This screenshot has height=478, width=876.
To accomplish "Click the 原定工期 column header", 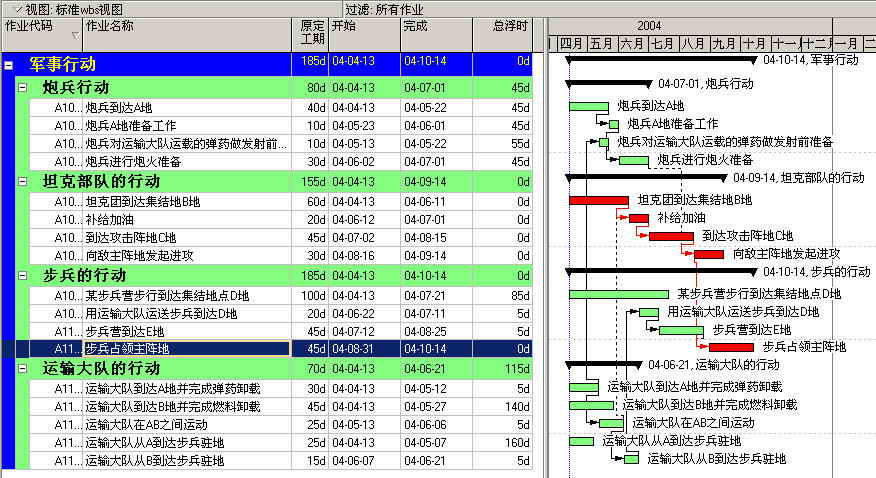I will [x=313, y=32].
